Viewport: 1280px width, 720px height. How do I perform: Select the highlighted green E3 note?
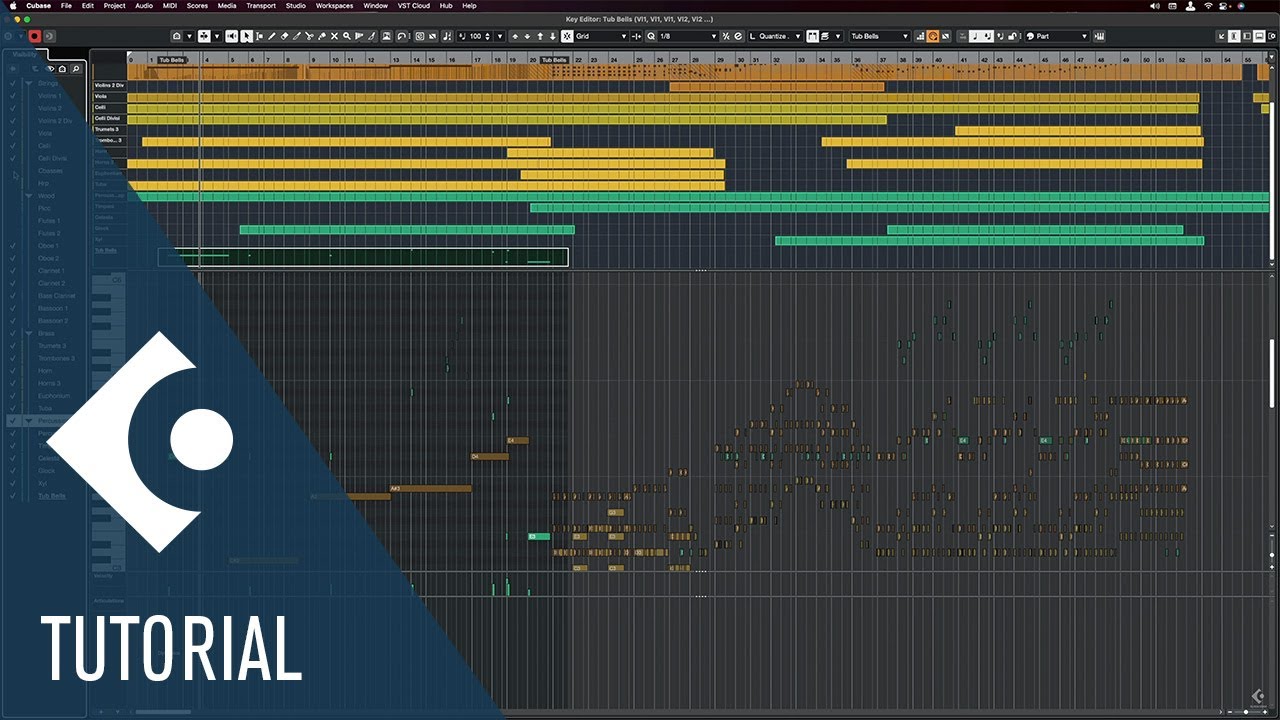tap(539, 537)
